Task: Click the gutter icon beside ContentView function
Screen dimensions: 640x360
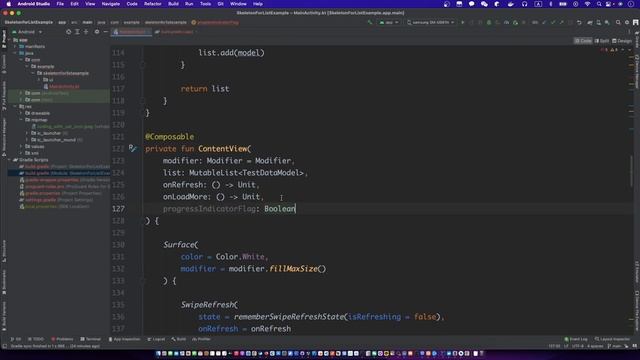Action: (x=132, y=149)
